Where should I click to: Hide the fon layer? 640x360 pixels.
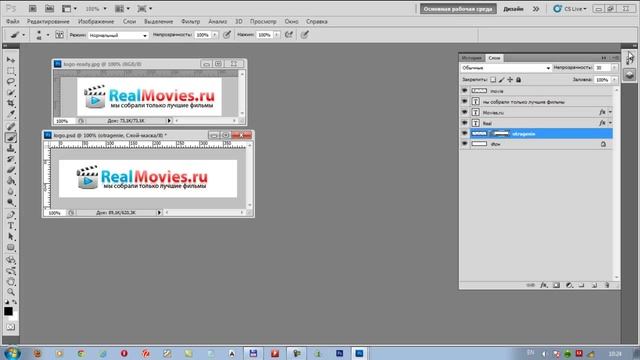tap(464, 144)
